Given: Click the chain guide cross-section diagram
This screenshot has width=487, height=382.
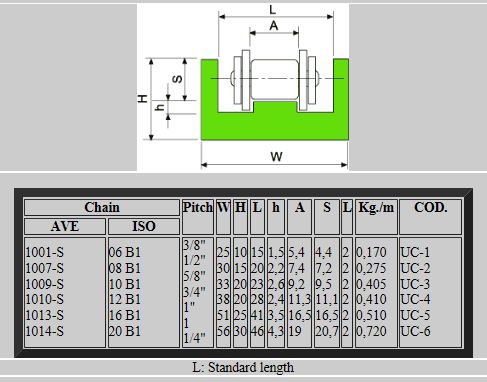Looking at the screenshot, I should (243, 87).
